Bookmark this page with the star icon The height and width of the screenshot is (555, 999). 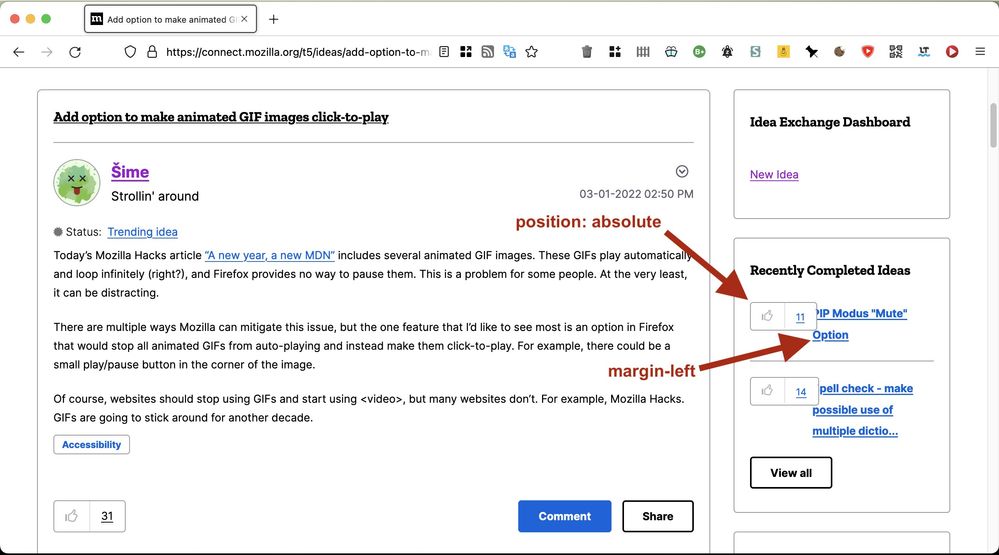[x=531, y=52]
